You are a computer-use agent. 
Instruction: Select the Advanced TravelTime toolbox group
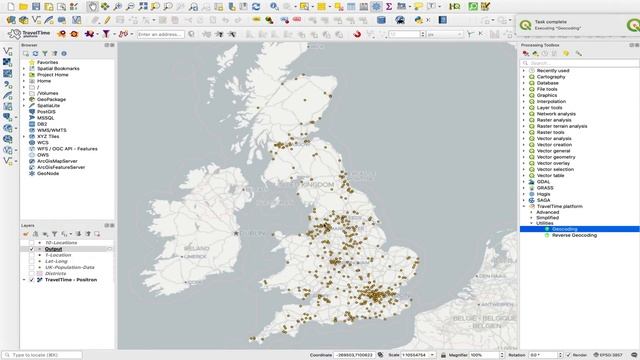(547, 212)
